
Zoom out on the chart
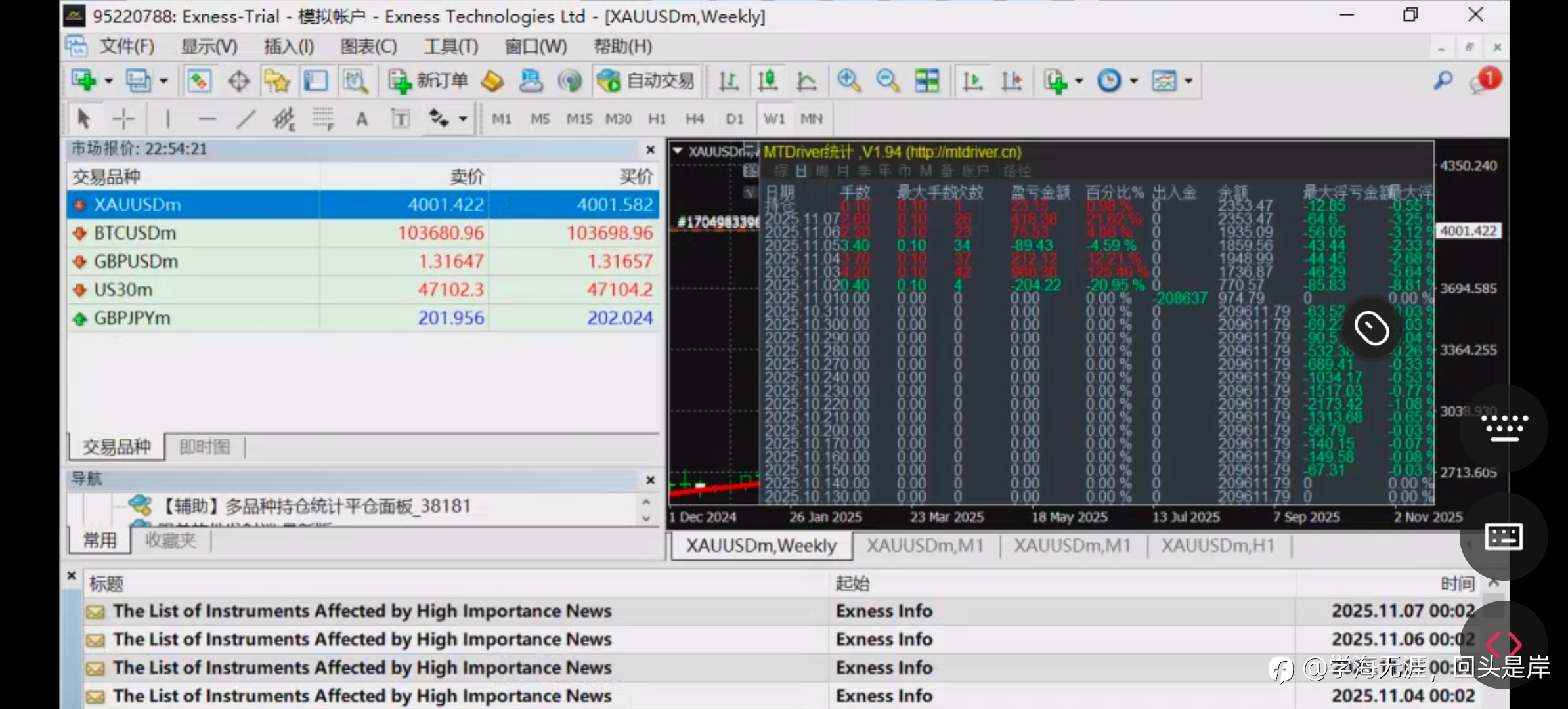(x=887, y=81)
